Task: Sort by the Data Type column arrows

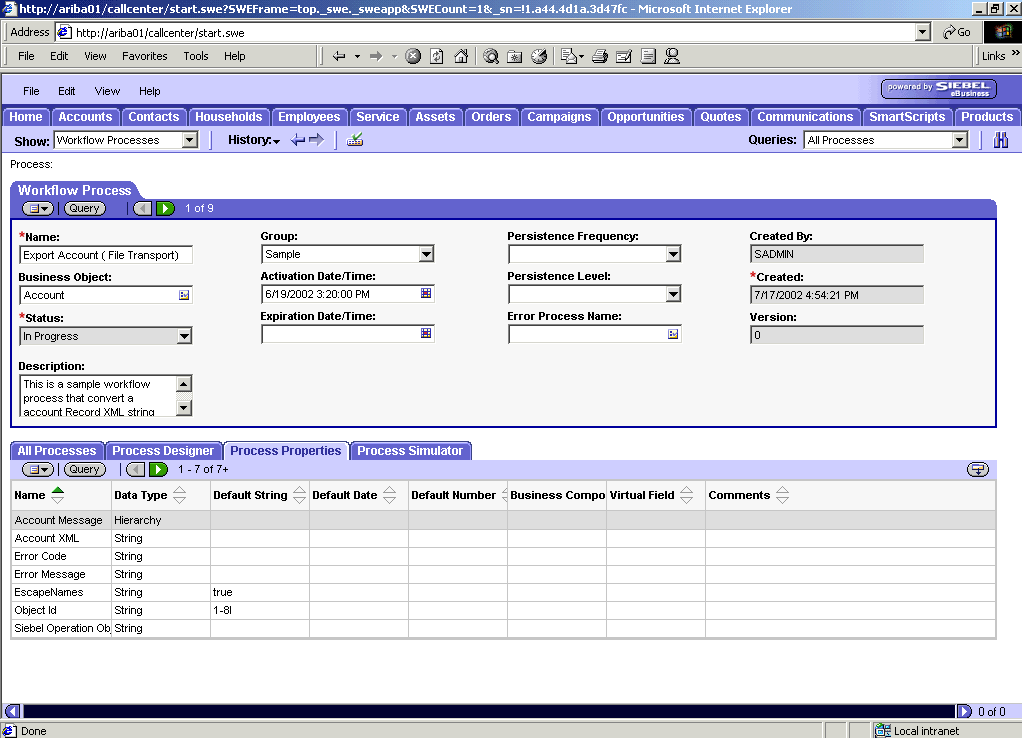Action: 180,495
